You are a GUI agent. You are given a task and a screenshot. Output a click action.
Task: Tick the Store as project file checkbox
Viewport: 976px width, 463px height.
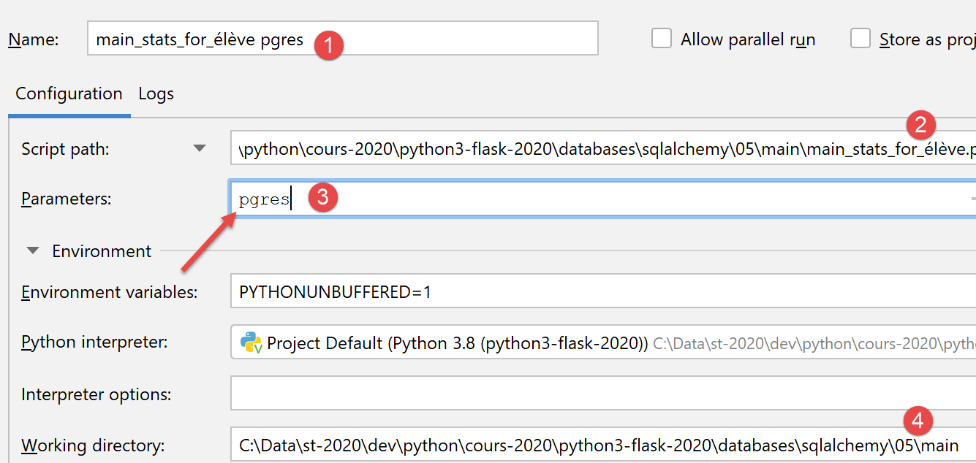860,39
